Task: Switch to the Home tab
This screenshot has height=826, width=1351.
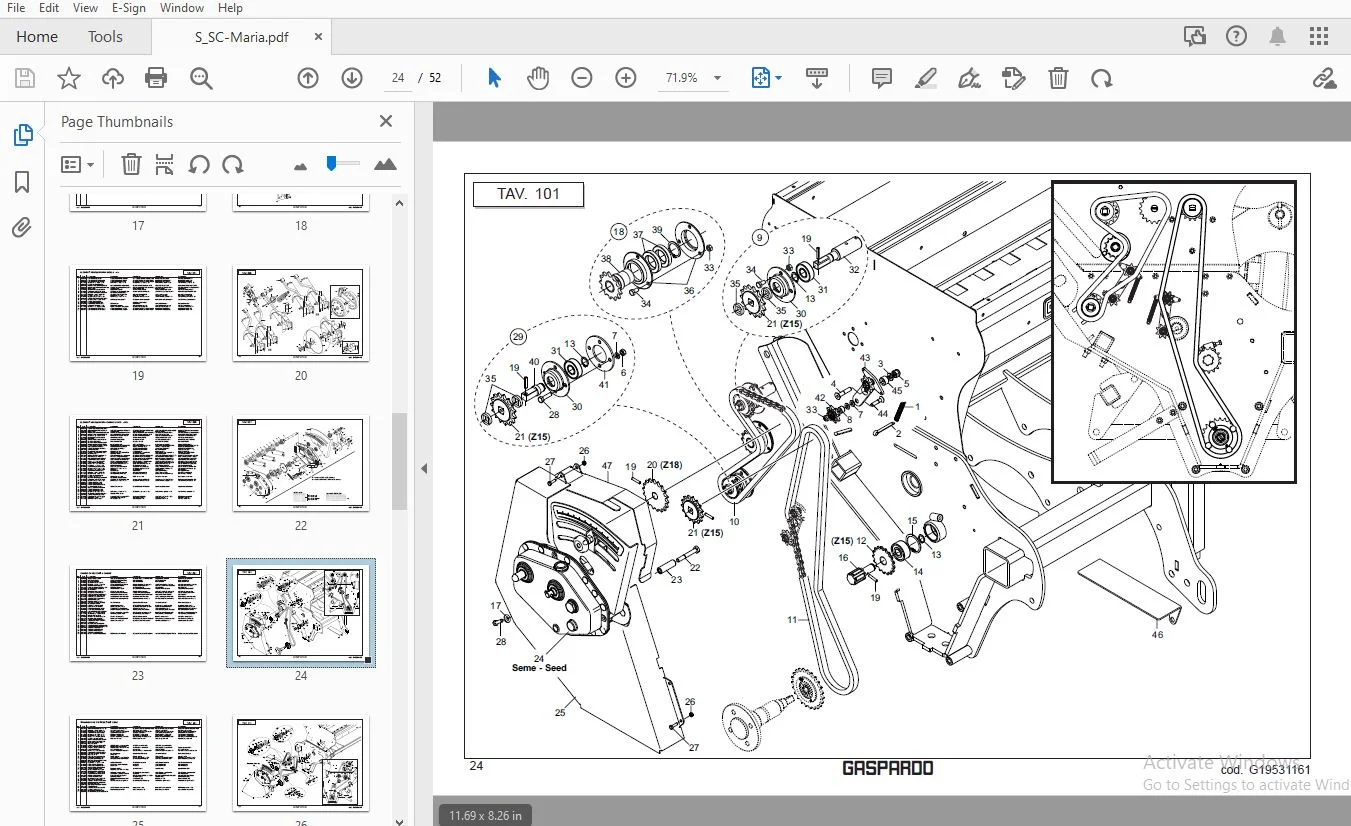Action: click(37, 37)
